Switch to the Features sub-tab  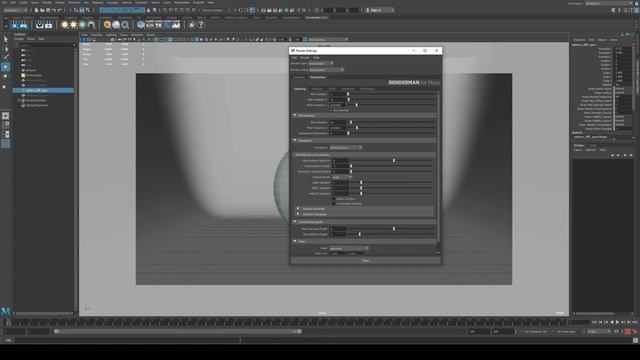pos(317,89)
